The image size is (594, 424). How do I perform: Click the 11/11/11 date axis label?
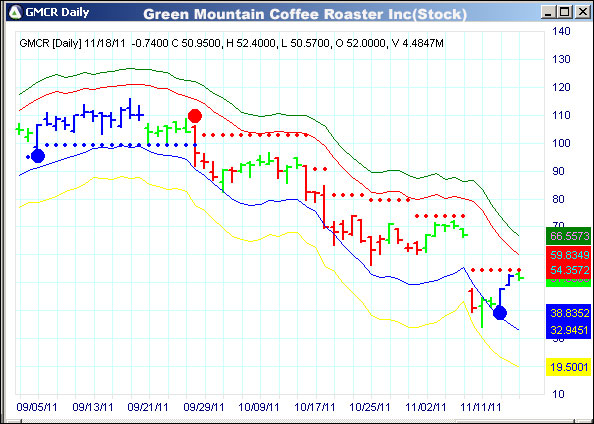[481, 407]
